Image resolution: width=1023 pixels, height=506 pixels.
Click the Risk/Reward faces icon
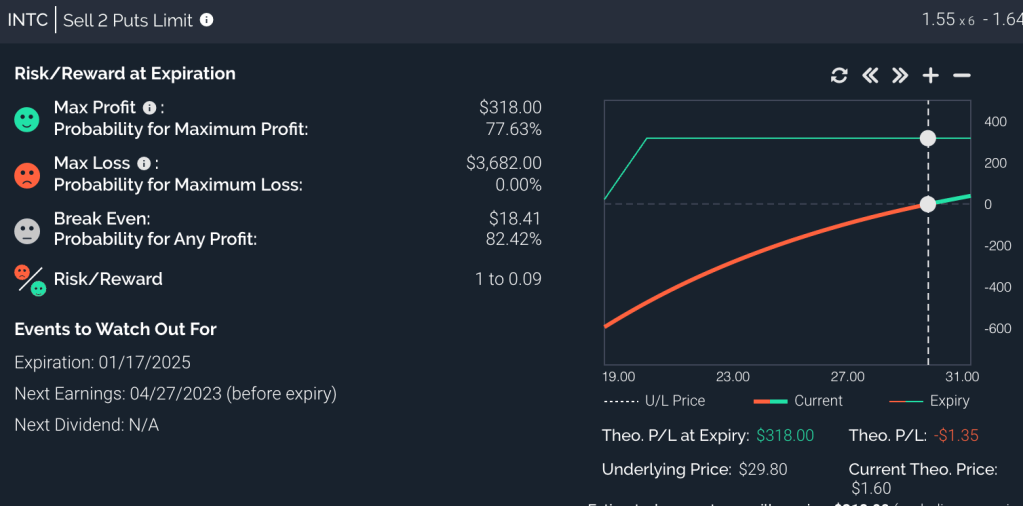[30, 279]
